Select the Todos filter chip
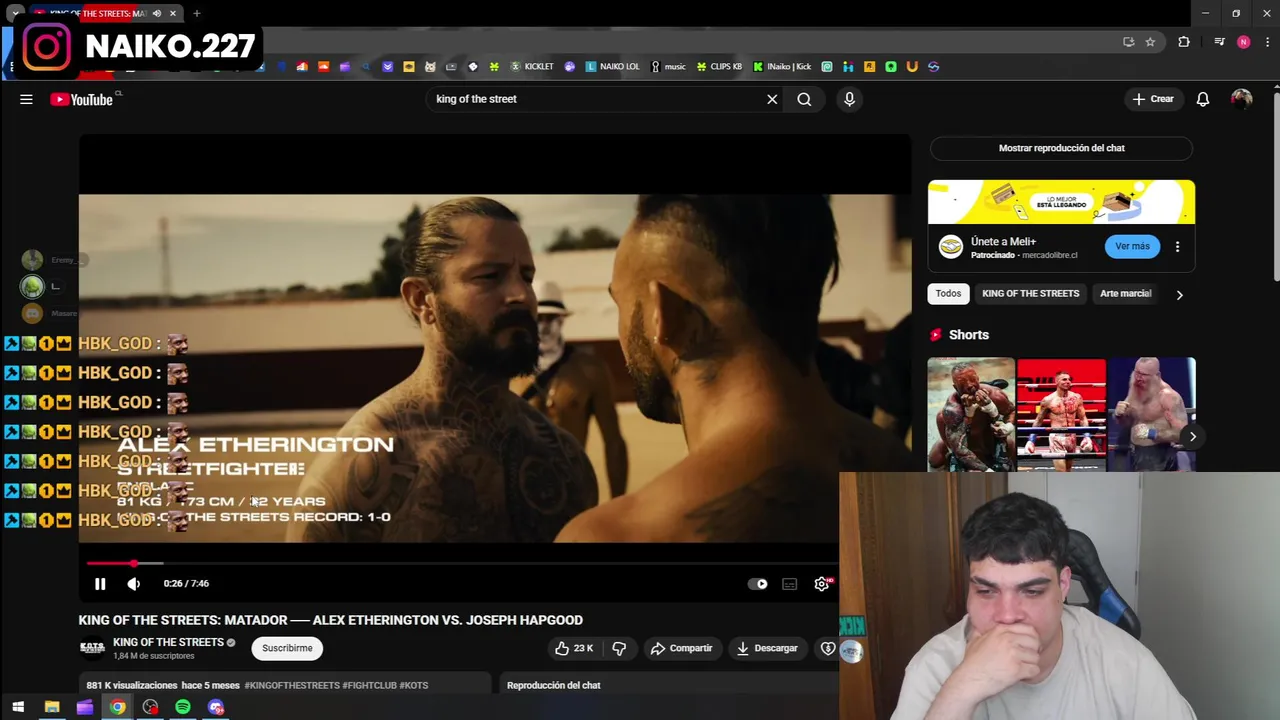The image size is (1280, 720). (x=948, y=294)
